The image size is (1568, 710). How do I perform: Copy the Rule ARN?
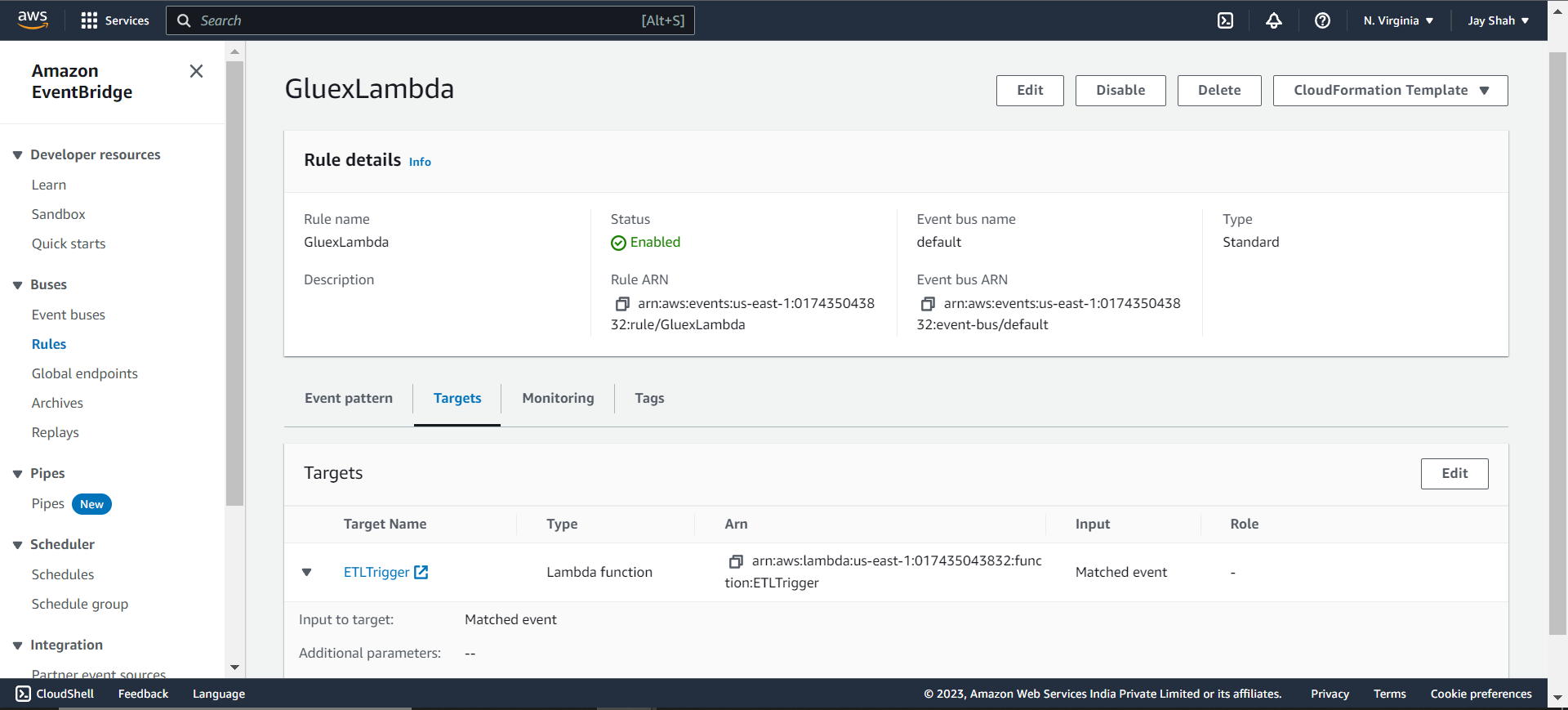tap(622, 304)
